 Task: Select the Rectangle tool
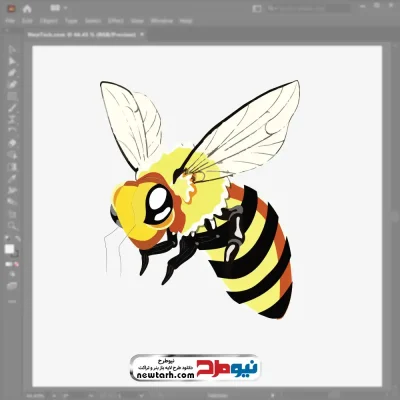pyautogui.click(x=12, y=96)
